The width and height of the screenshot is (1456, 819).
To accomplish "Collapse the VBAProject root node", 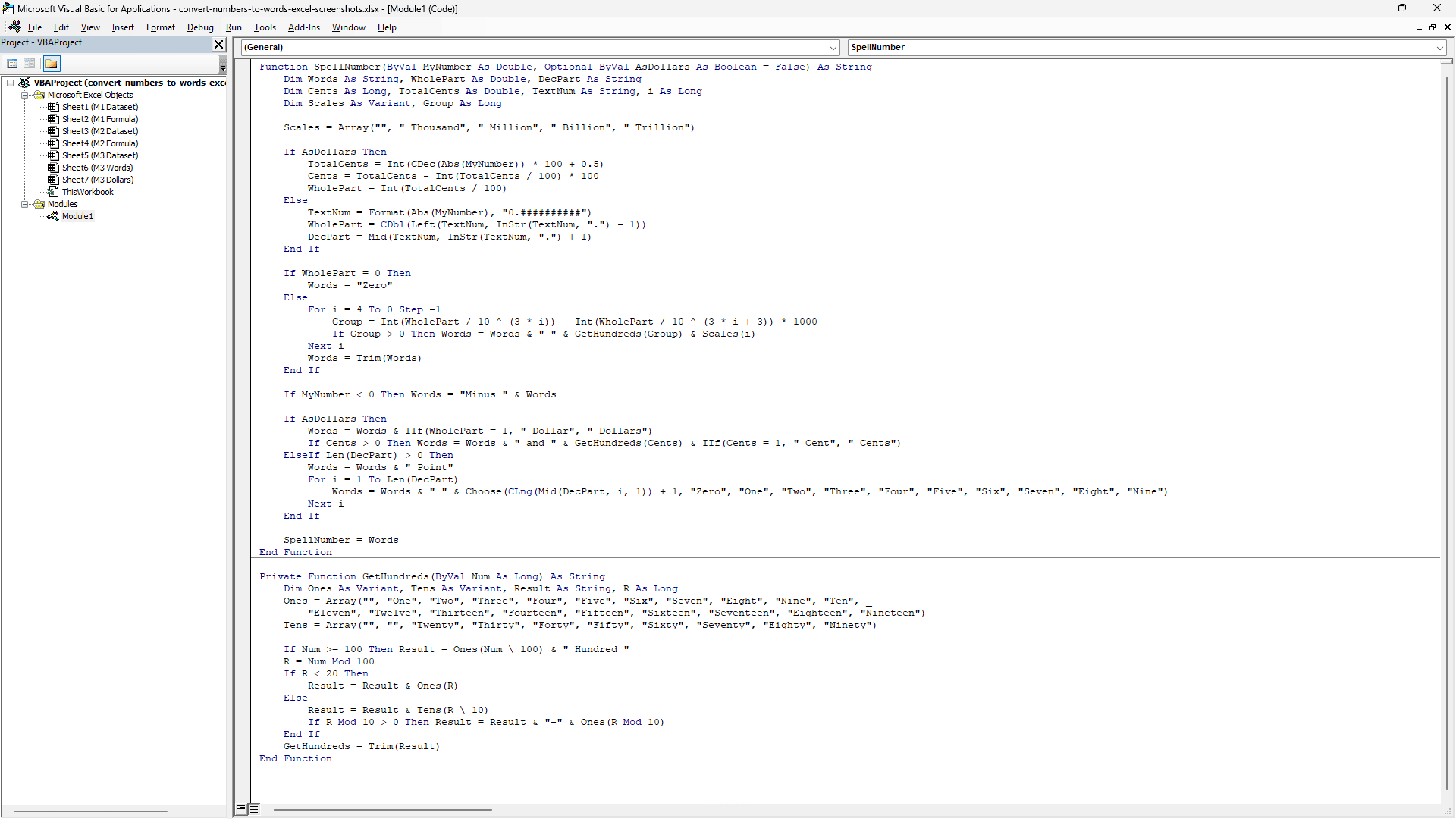I will pos(11,83).
